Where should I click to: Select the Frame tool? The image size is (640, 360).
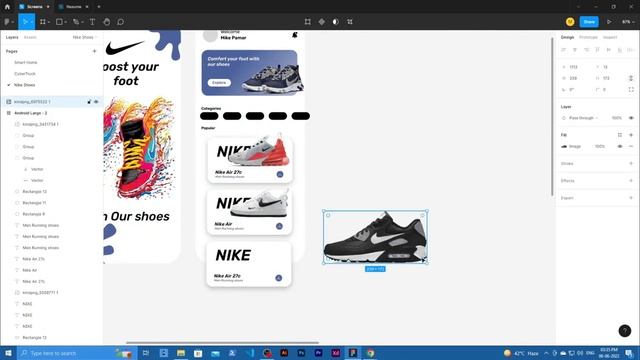(x=42, y=22)
